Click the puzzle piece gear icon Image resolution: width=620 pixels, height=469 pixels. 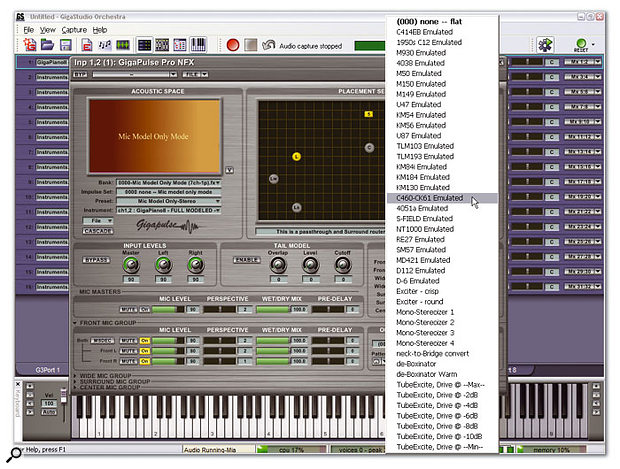click(x=545, y=45)
